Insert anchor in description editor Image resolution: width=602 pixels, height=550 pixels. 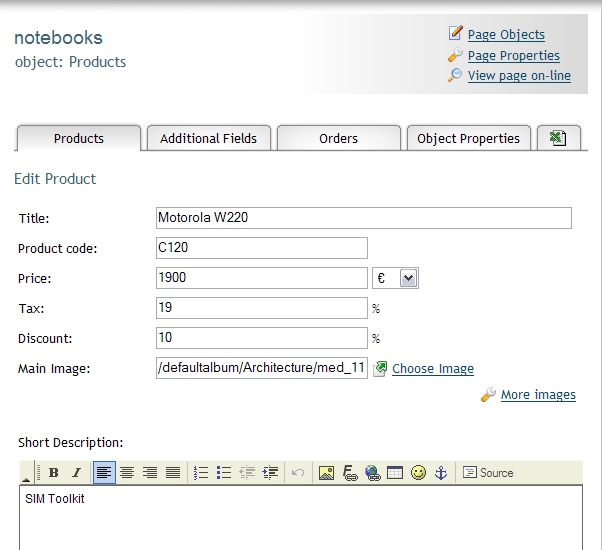[x=441, y=472]
